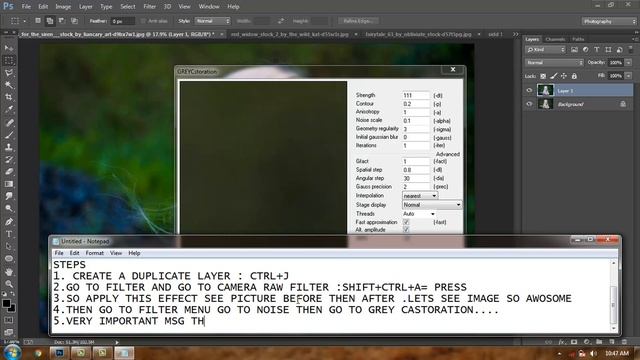Select the Eraser tool
The image size is (640, 360).
coord(9,171)
